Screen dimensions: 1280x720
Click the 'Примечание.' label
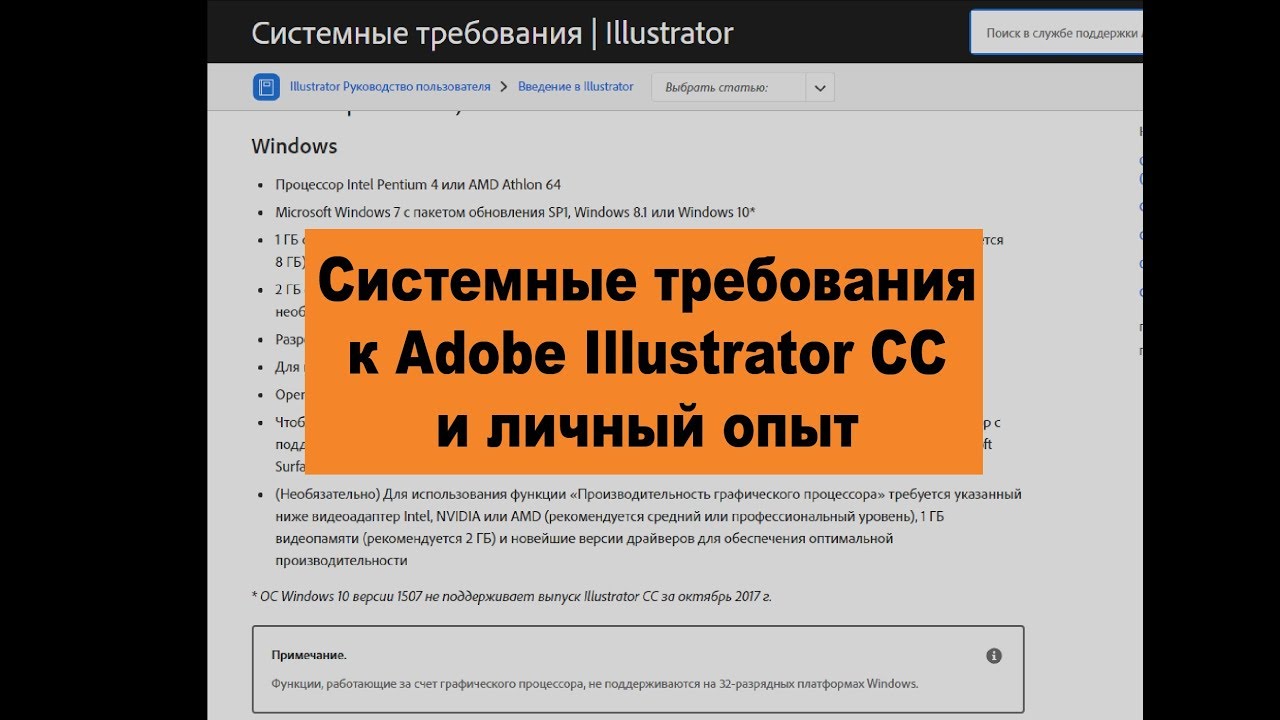point(309,655)
